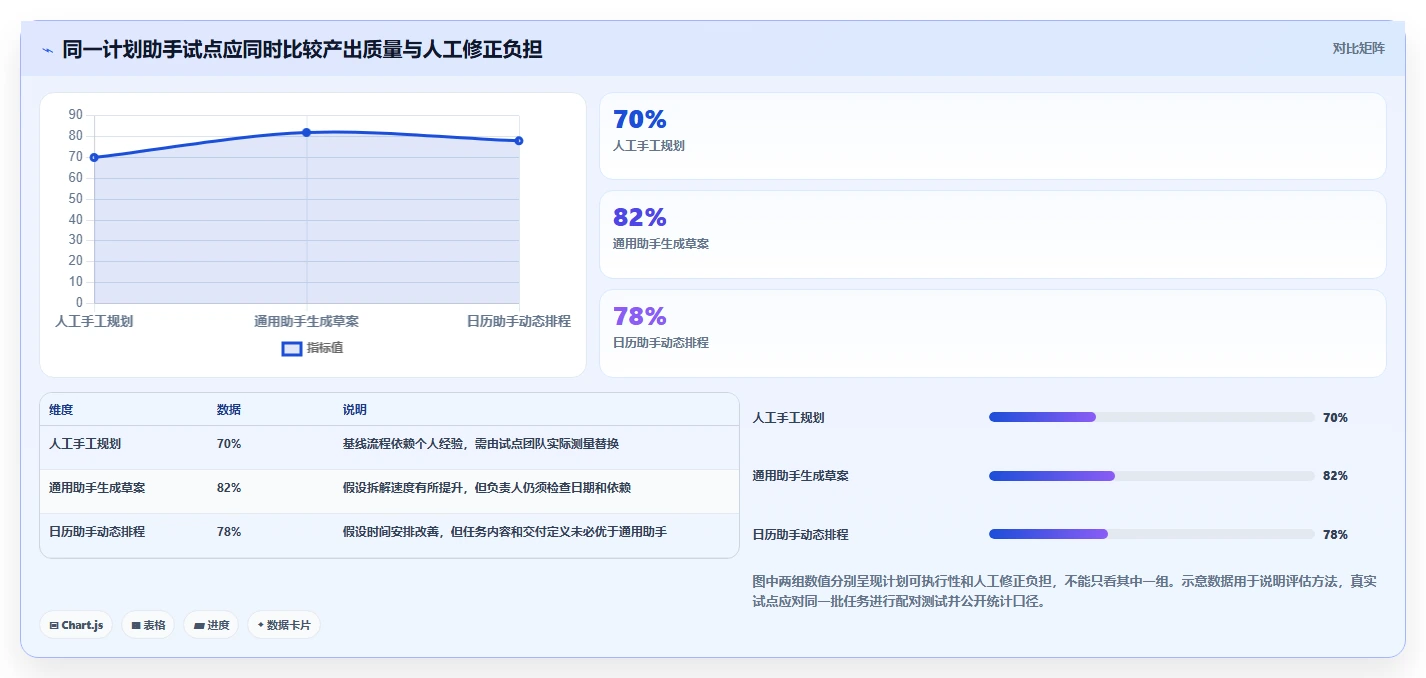Click 日历助手动态排程 label in data card
This screenshot has width=1426, height=678.
pyautogui.click(x=661, y=342)
